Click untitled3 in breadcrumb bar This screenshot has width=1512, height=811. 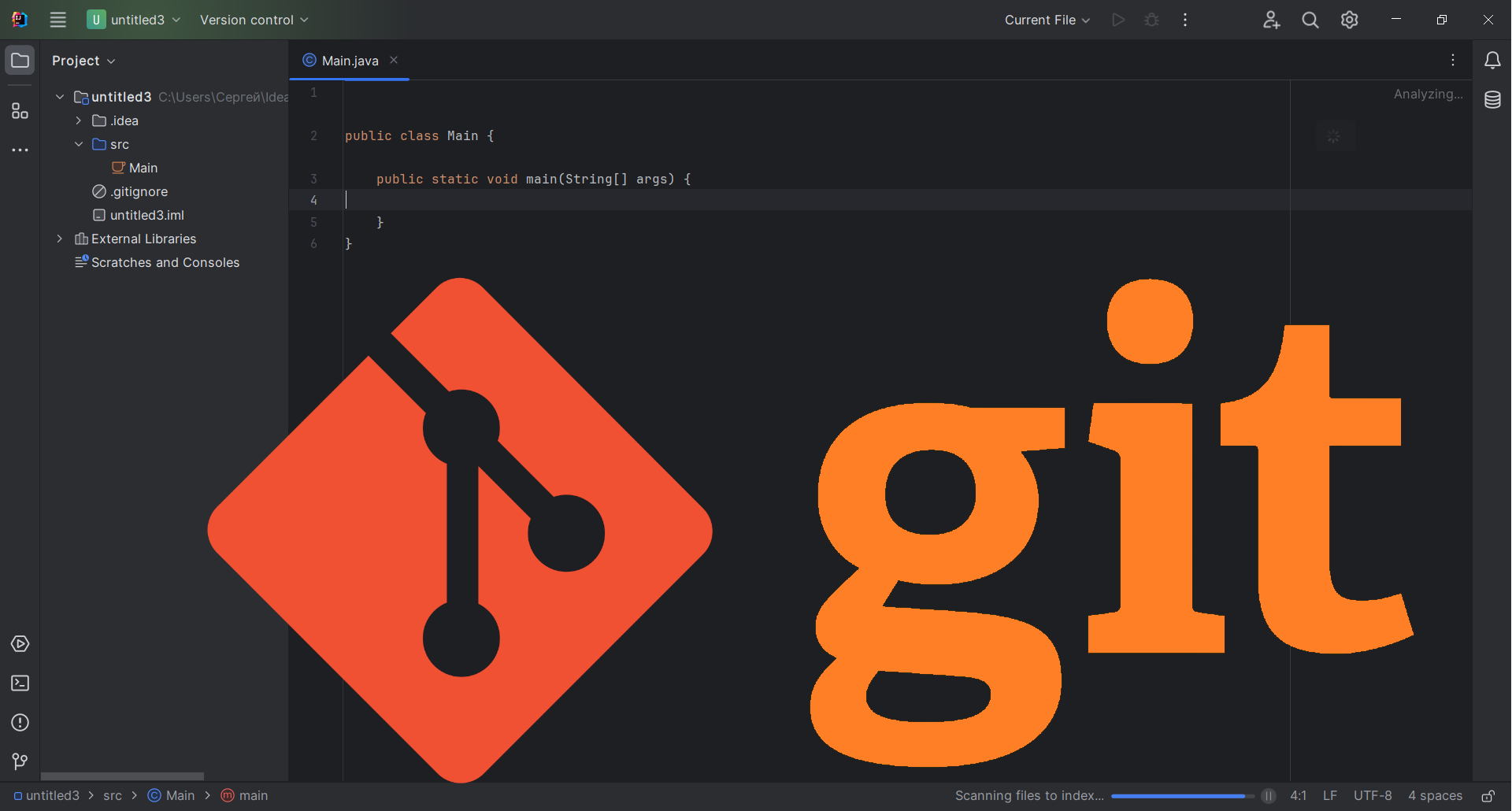(46, 796)
